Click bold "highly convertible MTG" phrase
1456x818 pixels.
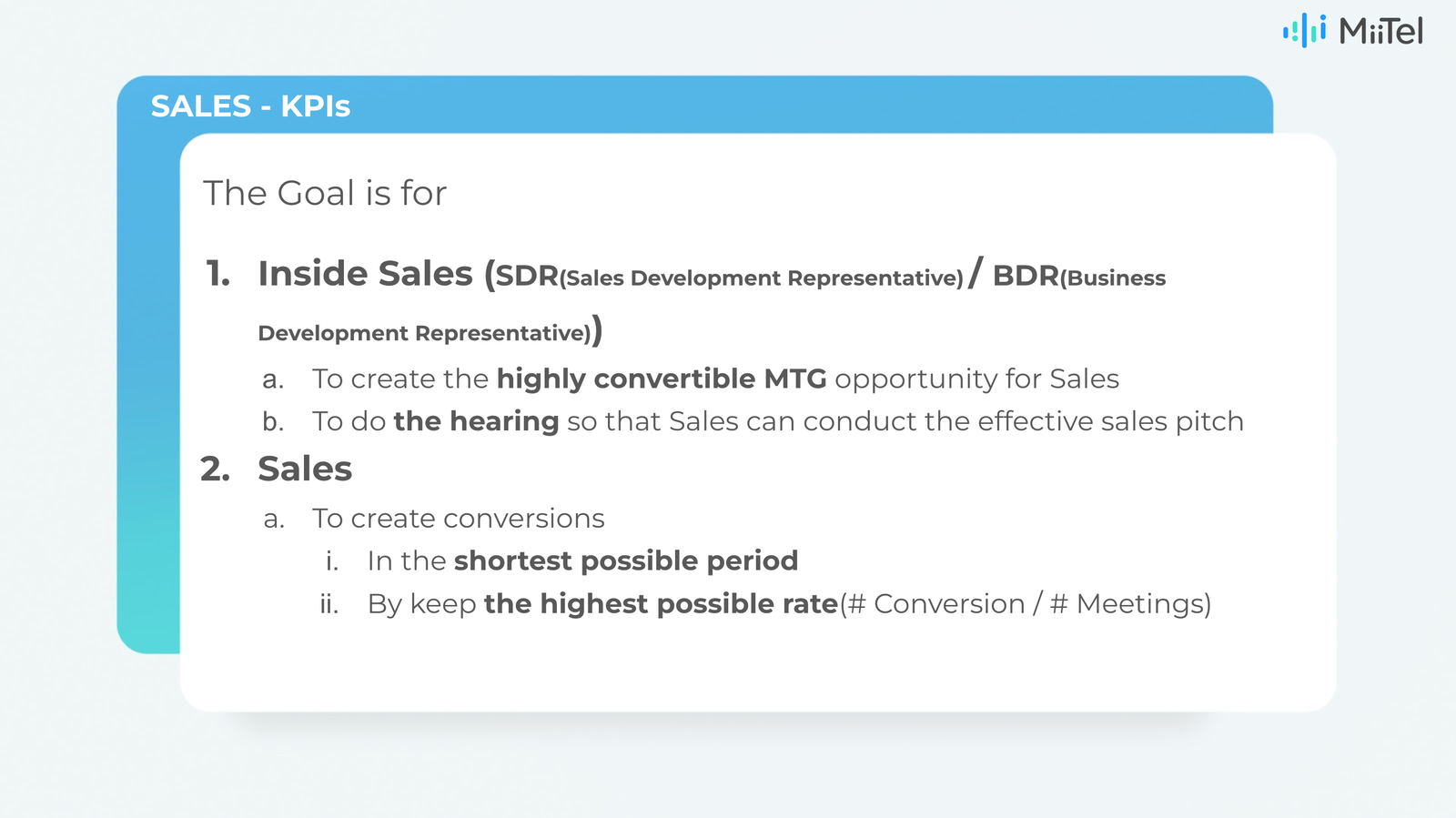(662, 379)
